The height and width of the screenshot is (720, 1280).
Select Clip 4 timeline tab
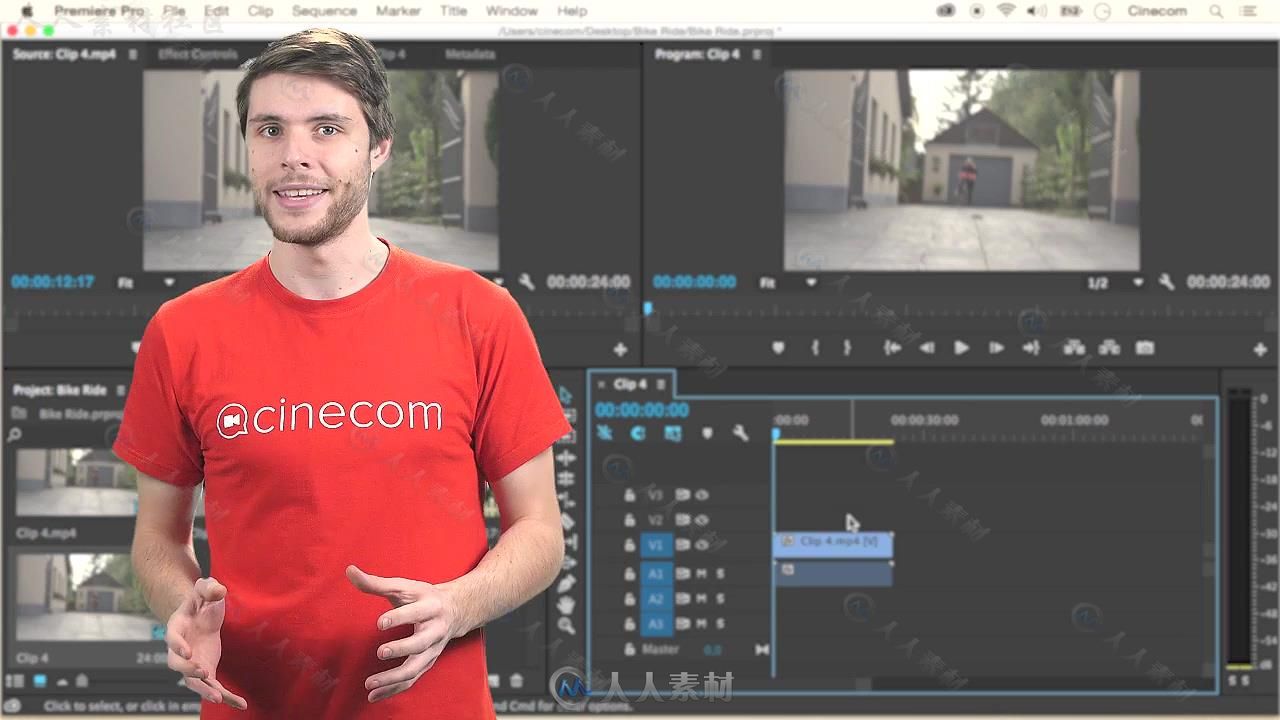[630, 384]
